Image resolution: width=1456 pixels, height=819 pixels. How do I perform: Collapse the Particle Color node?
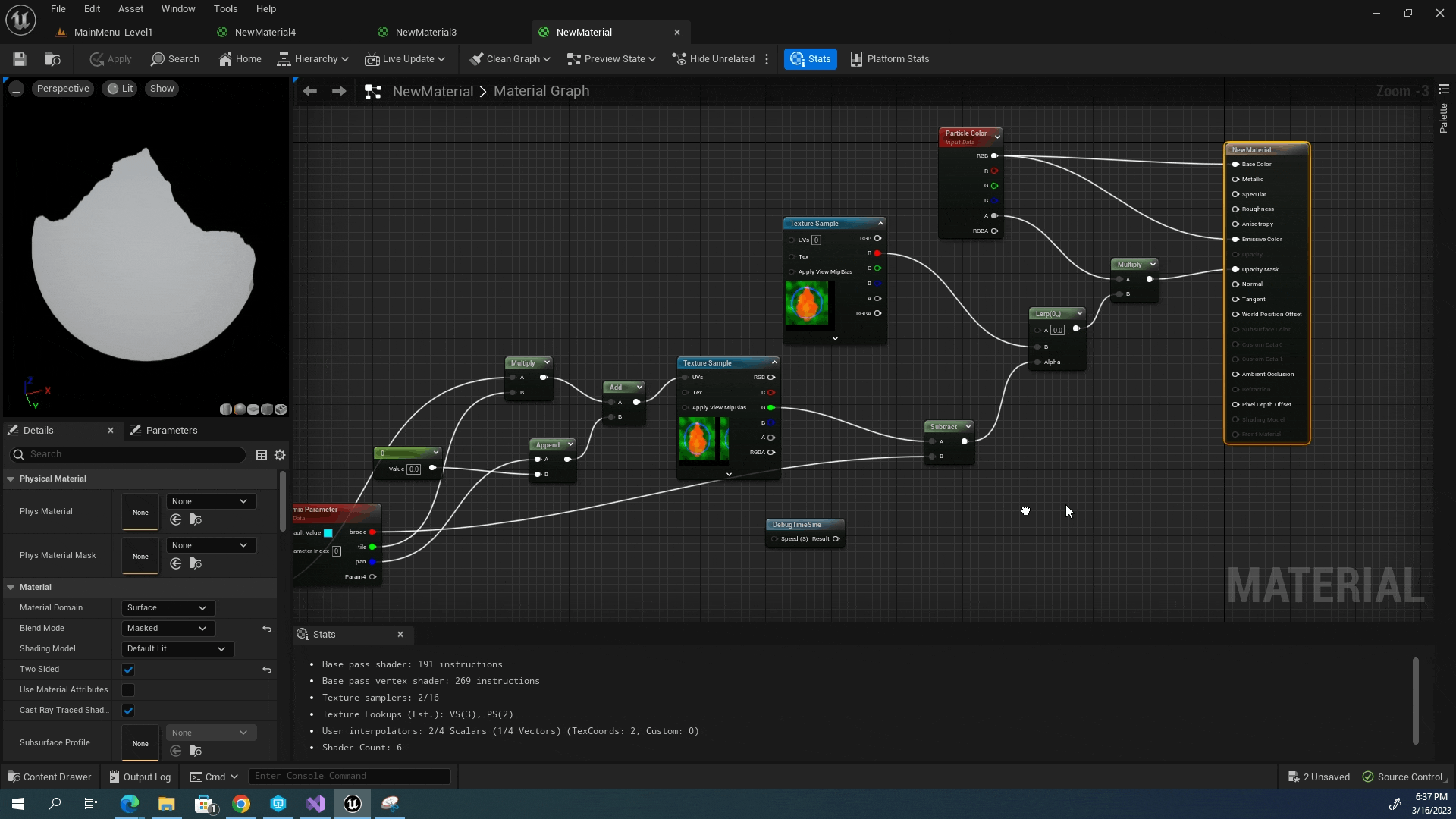pyautogui.click(x=996, y=136)
